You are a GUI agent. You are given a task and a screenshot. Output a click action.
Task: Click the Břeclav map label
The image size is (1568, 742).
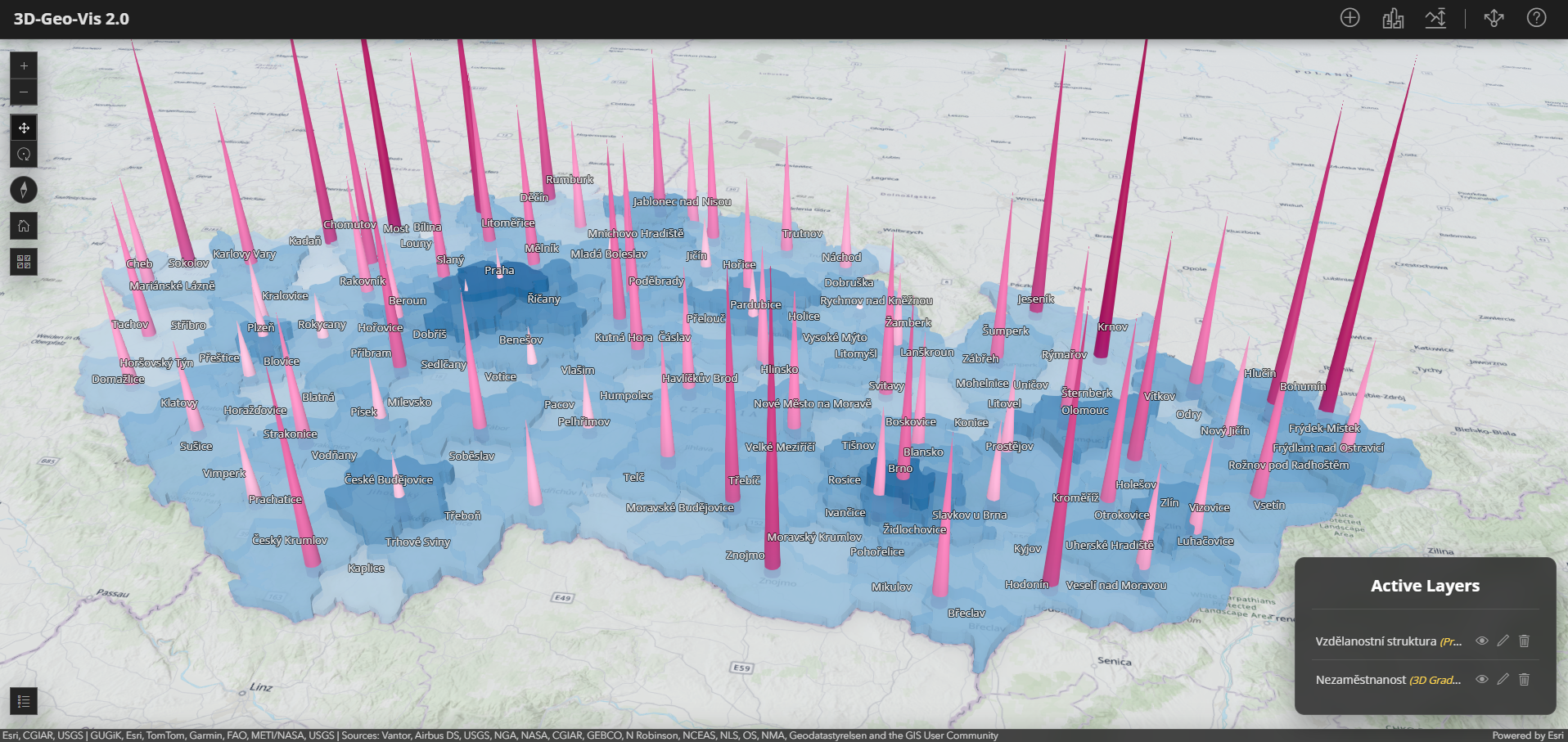pos(966,614)
